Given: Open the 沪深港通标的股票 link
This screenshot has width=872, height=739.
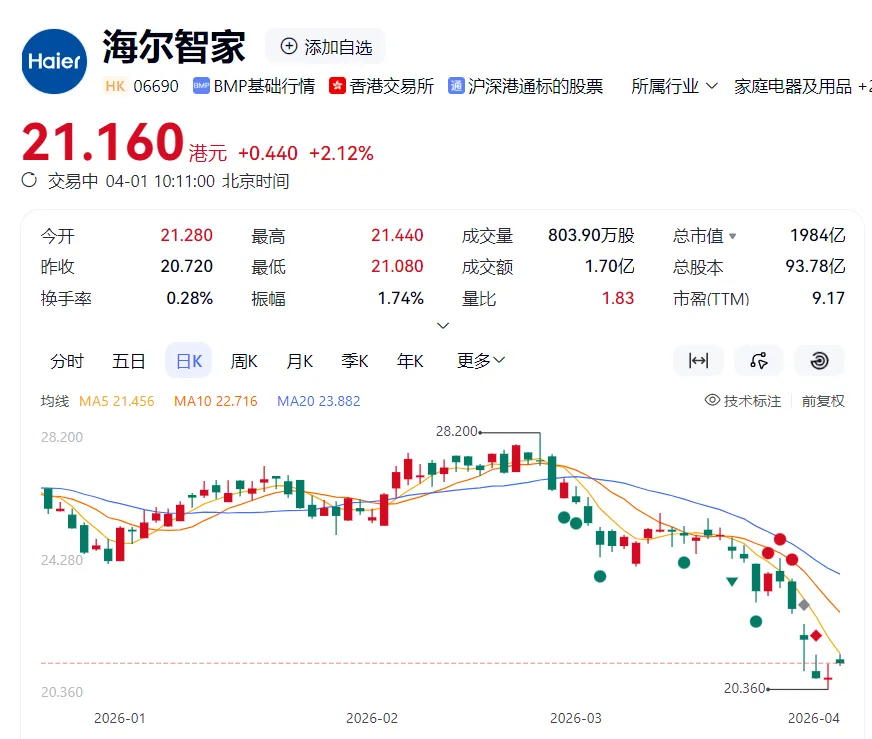Looking at the screenshot, I should point(535,86).
